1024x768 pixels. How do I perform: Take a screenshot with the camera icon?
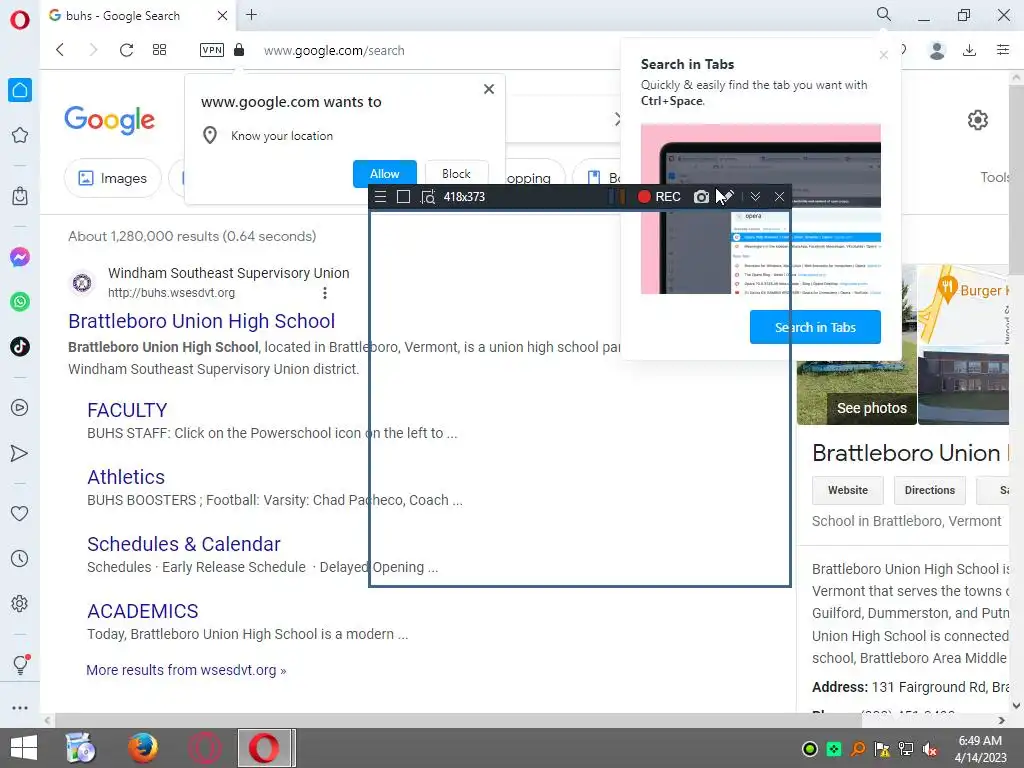point(701,197)
